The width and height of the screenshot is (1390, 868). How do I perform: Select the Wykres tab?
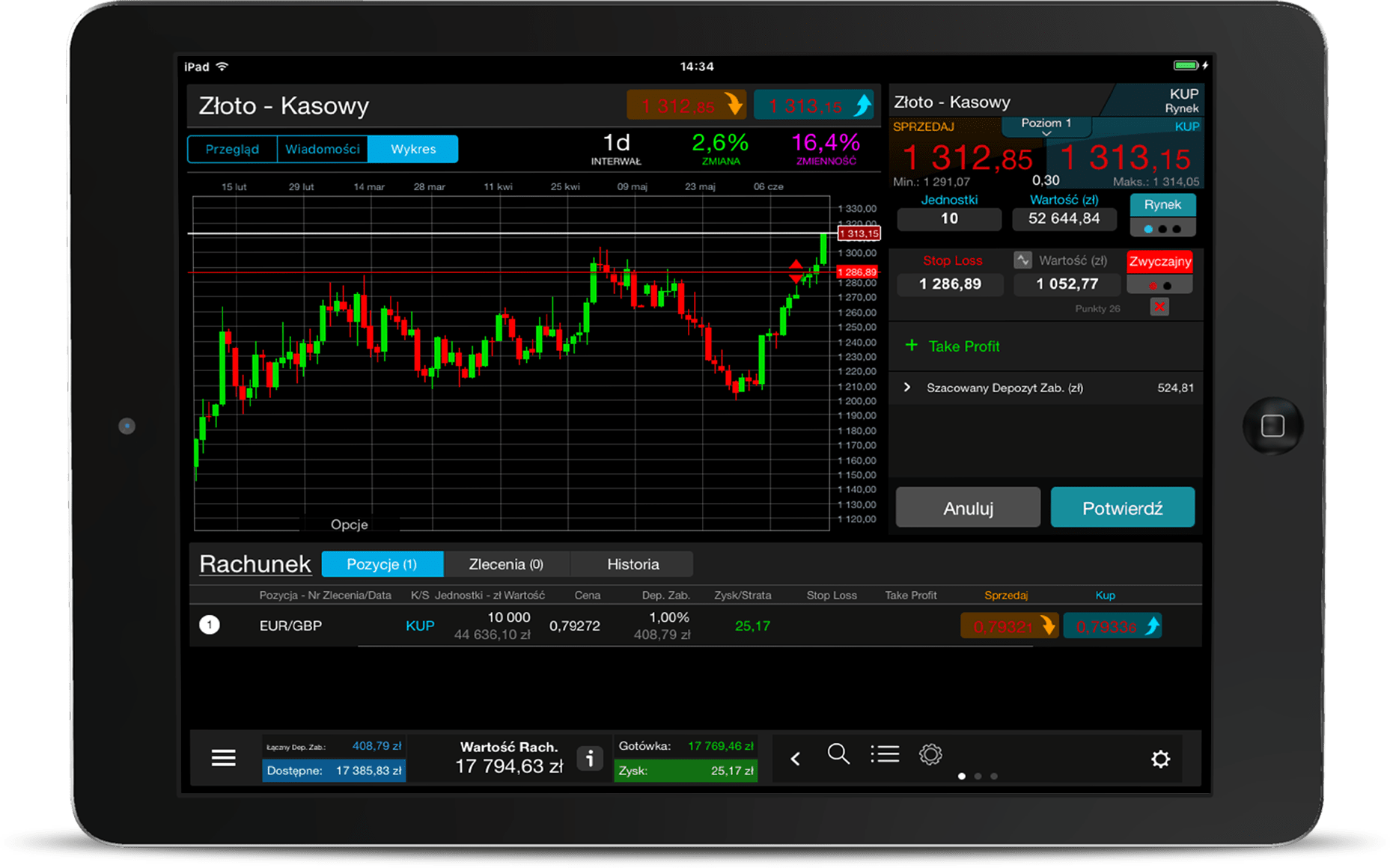tap(413, 149)
